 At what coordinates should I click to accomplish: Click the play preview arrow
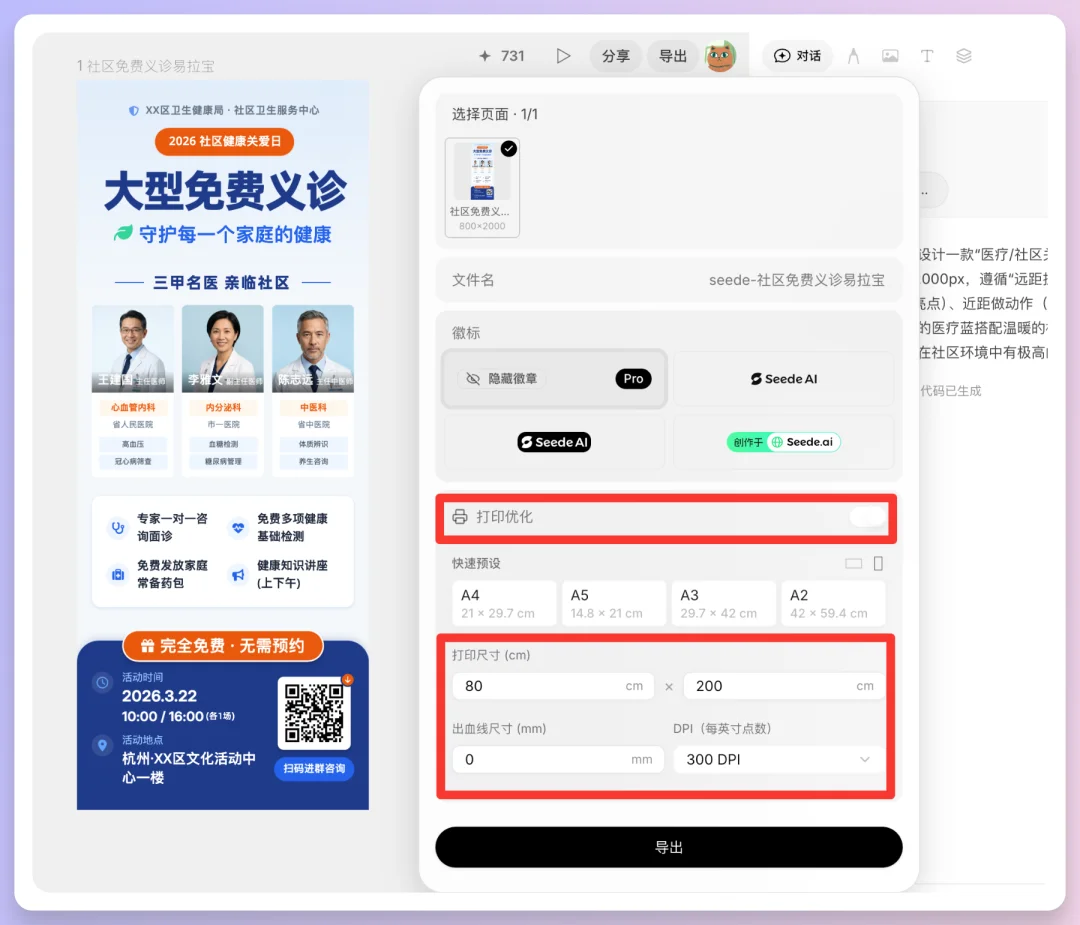563,56
